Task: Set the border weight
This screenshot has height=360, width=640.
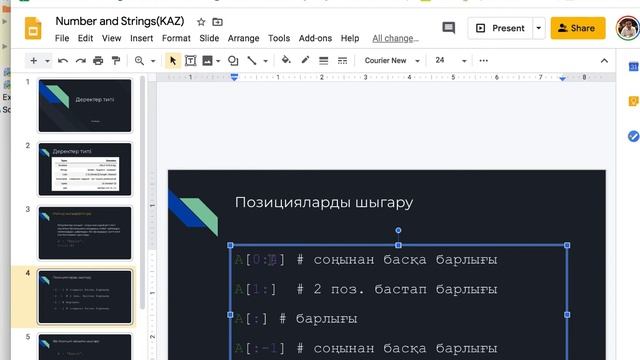Action: pos(323,61)
